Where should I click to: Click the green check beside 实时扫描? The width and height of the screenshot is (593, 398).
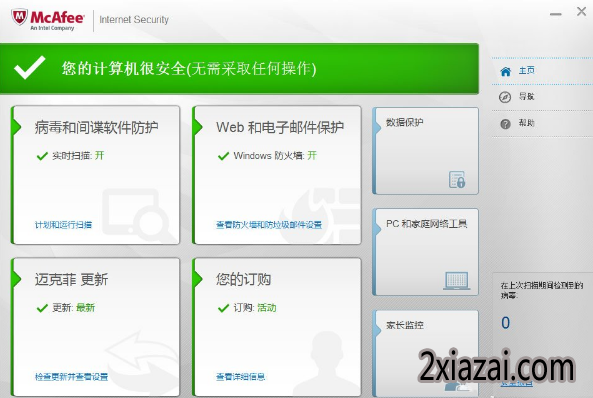(x=42, y=156)
